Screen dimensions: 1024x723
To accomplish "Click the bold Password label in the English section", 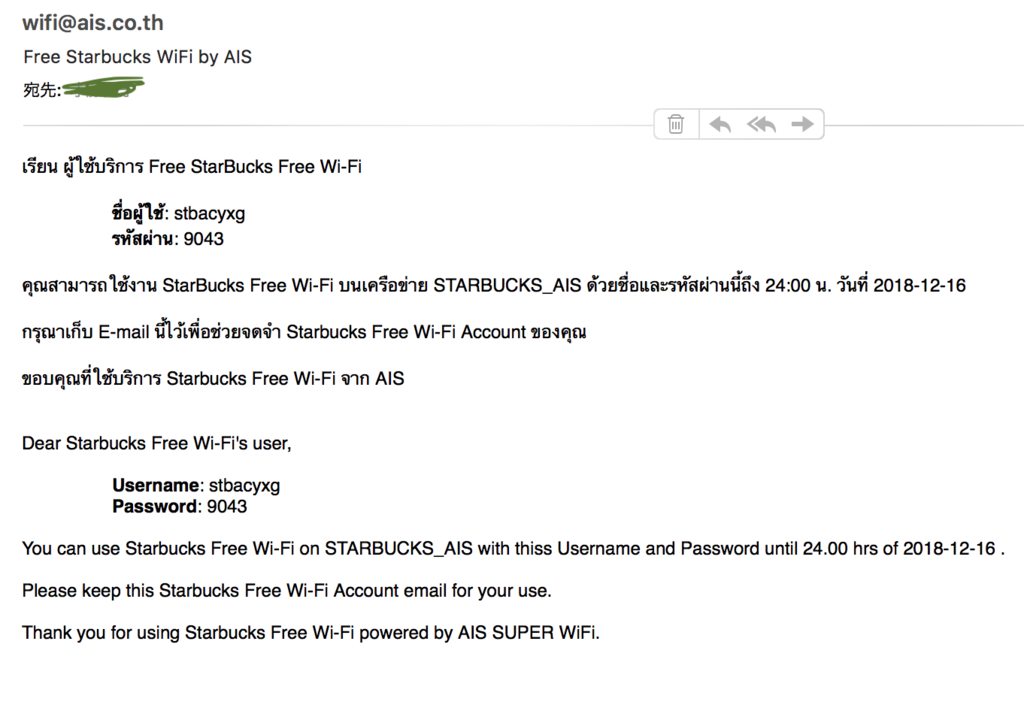I will 154,507.
